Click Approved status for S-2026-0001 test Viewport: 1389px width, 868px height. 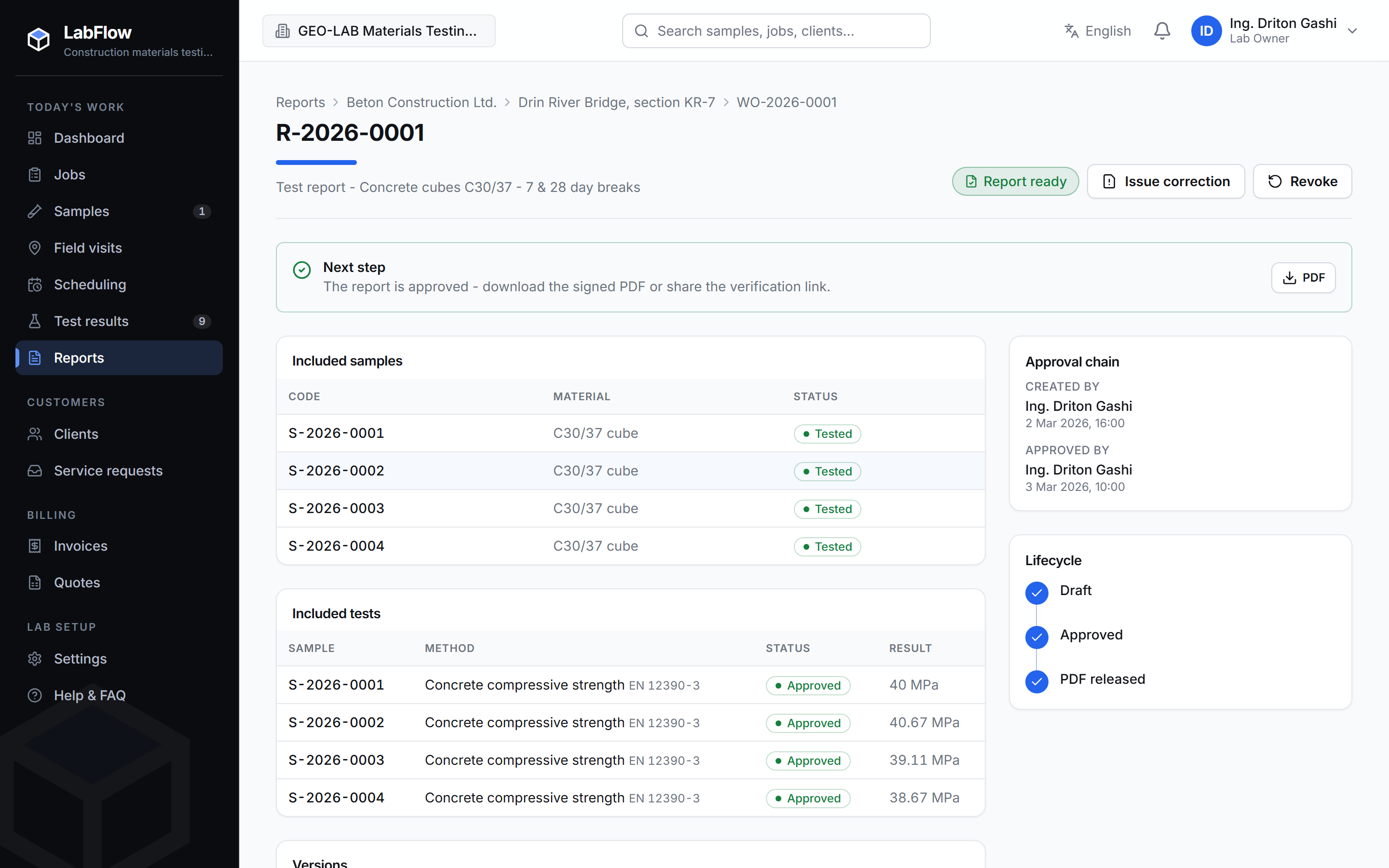(x=807, y=685)
